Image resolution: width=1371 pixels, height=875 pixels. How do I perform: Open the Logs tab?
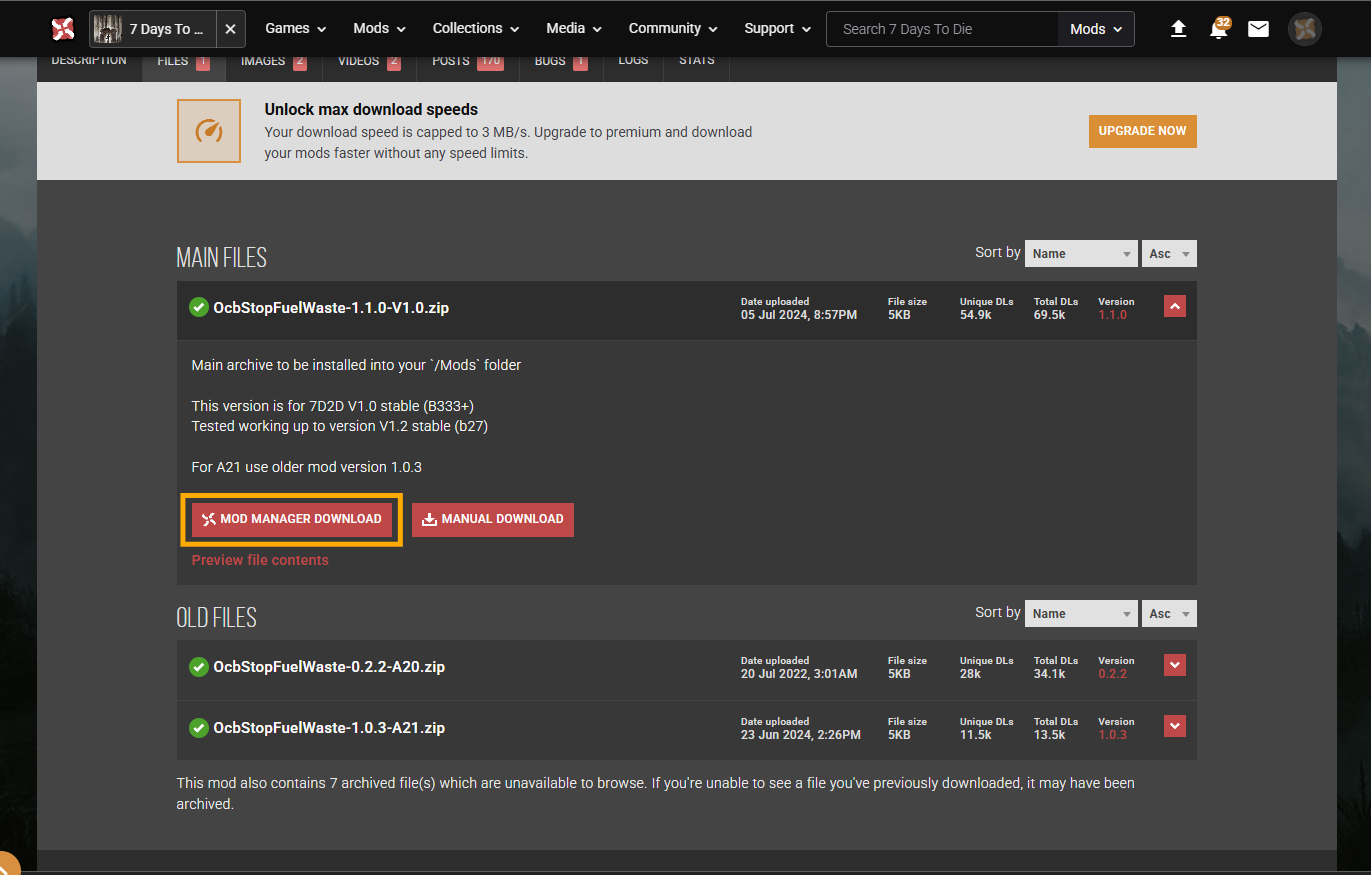633,63
